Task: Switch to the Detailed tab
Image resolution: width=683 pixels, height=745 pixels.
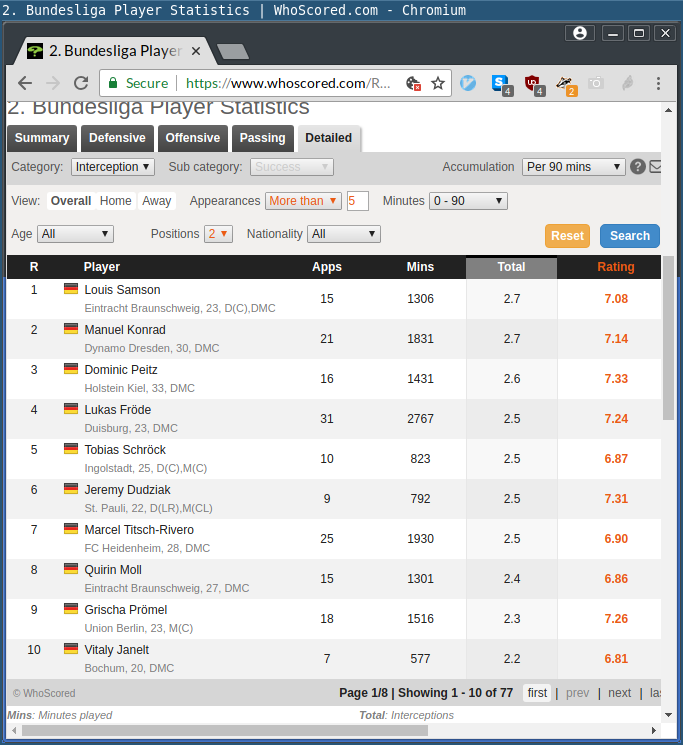Action: tap(329, 138)
